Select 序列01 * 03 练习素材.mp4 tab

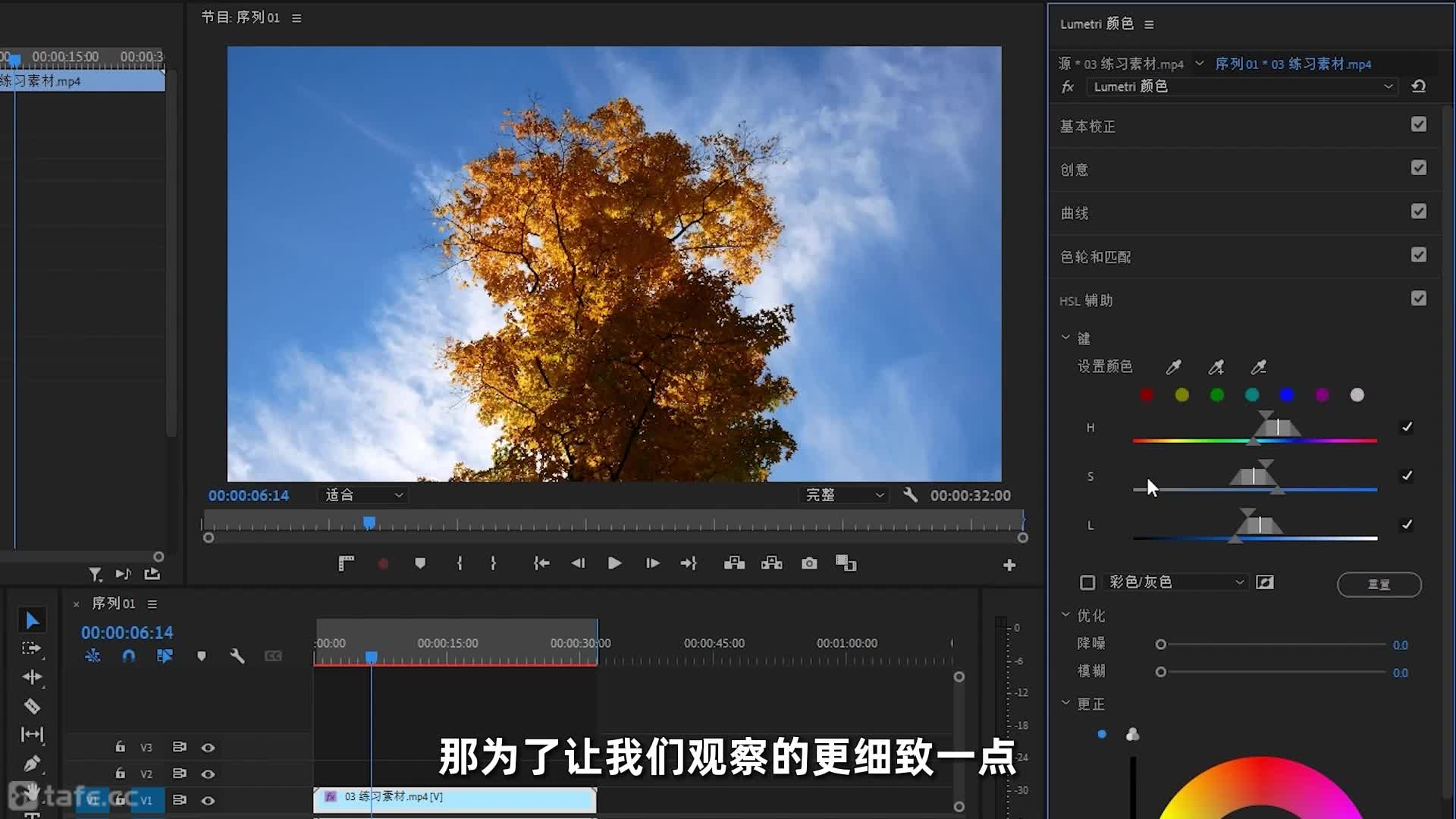(x=1293, y=64)
